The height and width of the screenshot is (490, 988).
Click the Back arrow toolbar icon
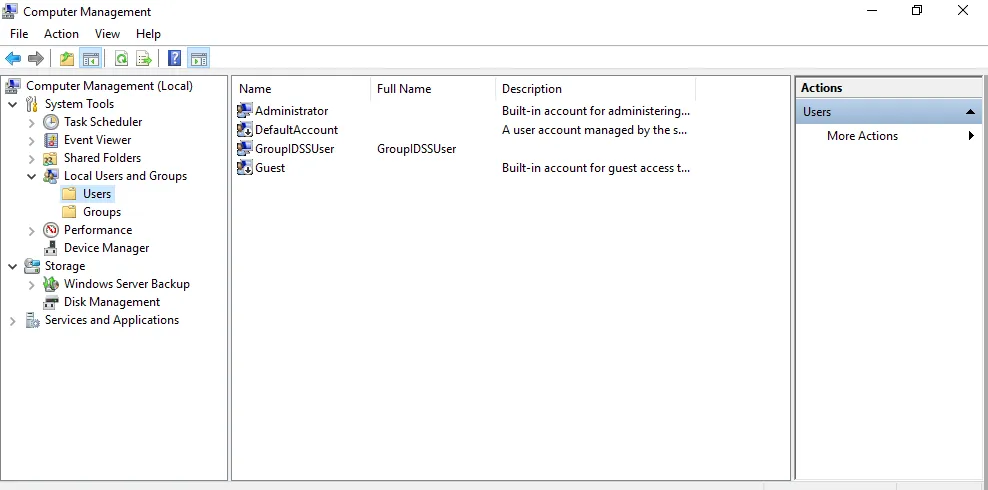pos(13,59)
